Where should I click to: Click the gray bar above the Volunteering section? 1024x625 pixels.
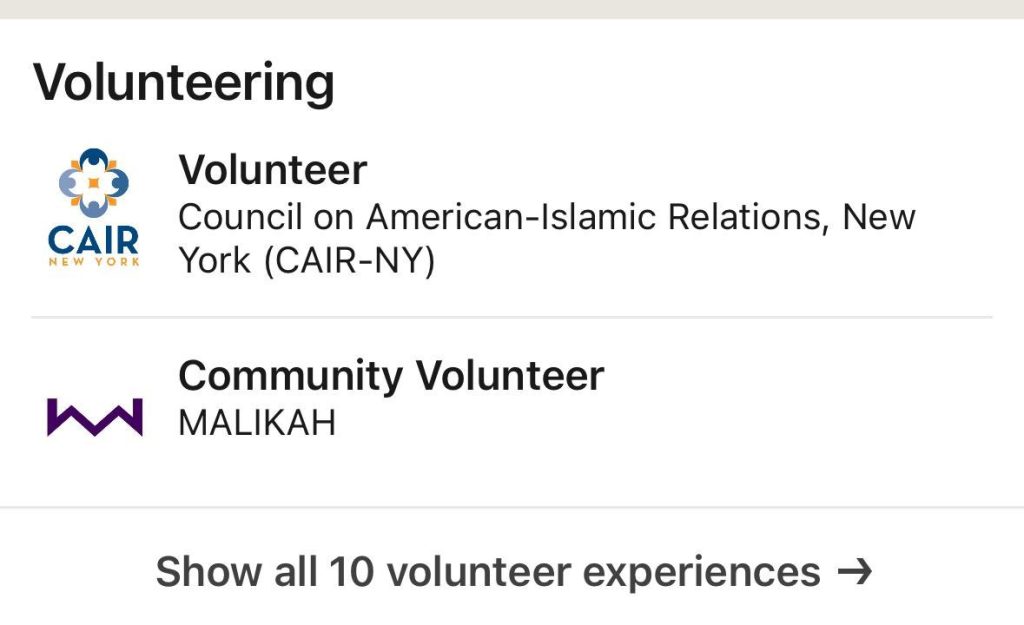(512, 9)
